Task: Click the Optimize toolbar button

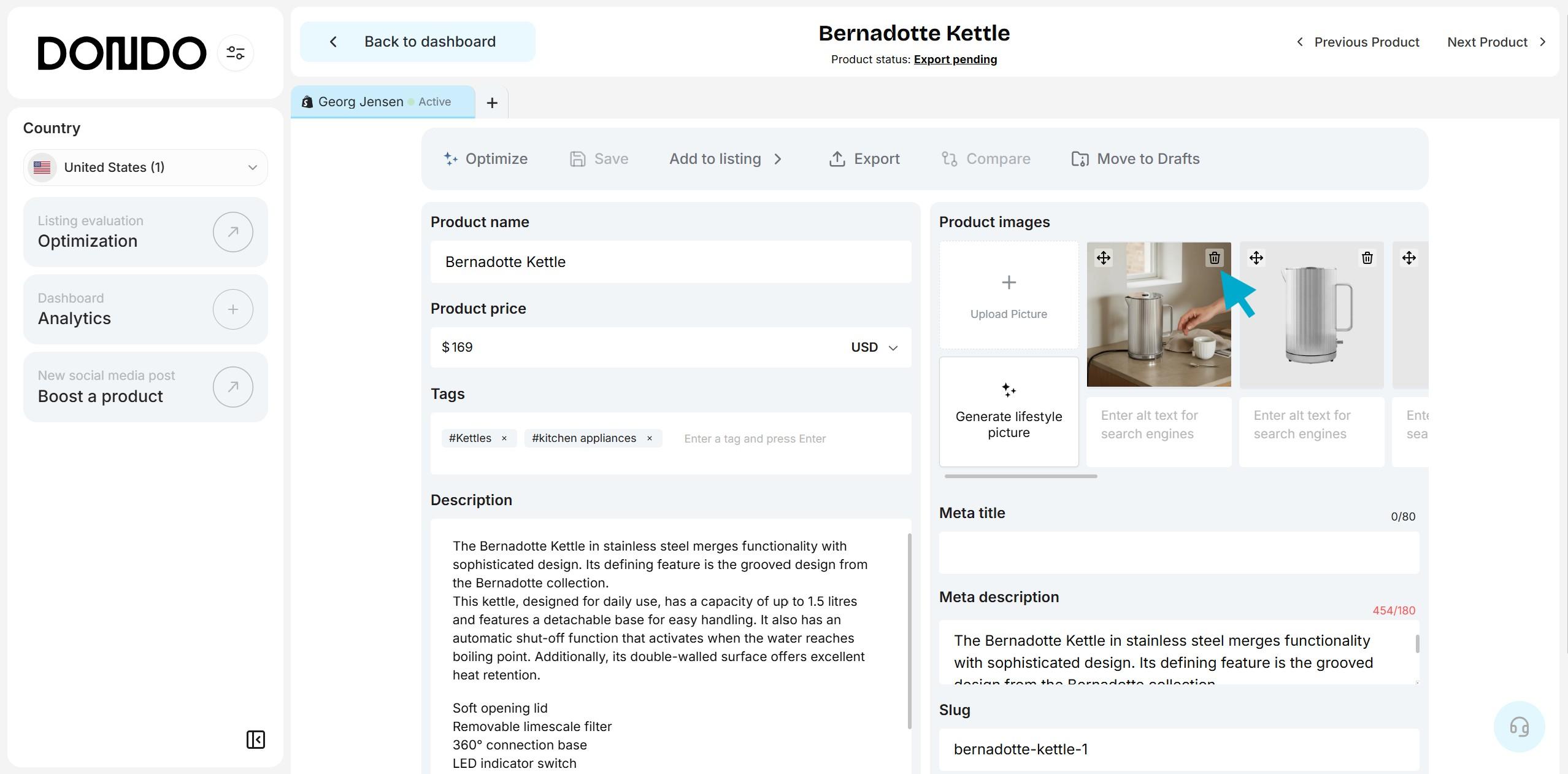Action: pyautogui.click(x=485, y=159)
